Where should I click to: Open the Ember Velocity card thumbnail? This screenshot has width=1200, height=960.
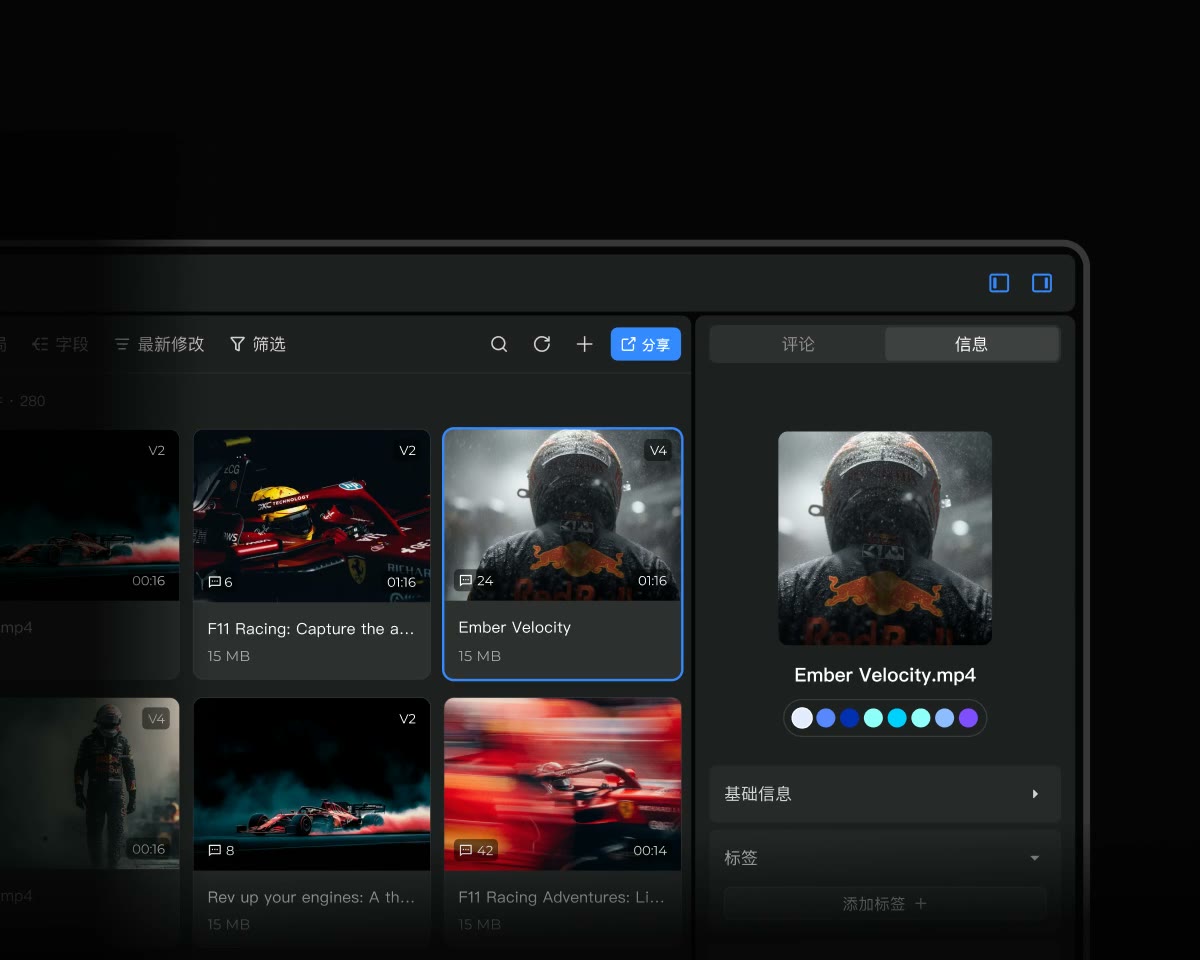pos(562,515)
